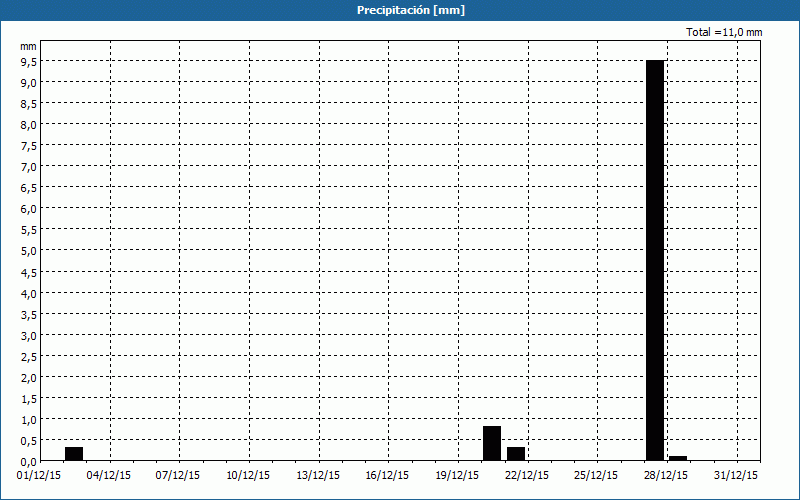Image resolution: width=800 pixels, height=500 pixels.
Task: Click the 6,0 y-axis label
Action: tap(29, 209)
